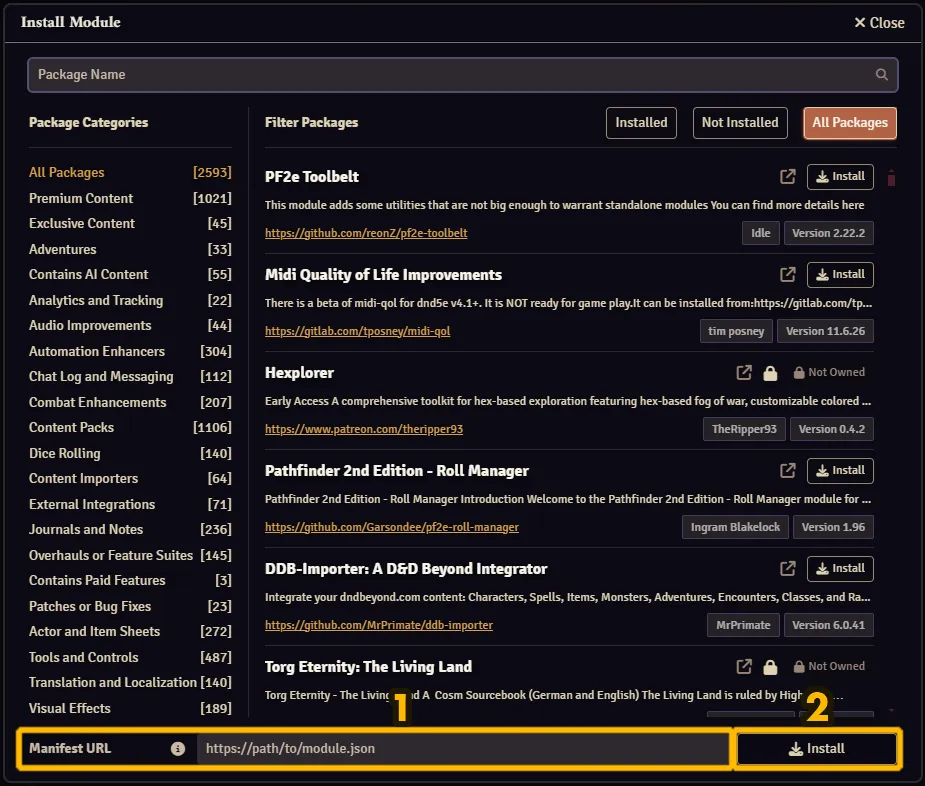This screenshot has width=925, height=786.
Task: Open the pf2e-toolbelt GitHub link
Action: [x=366, y=233]
